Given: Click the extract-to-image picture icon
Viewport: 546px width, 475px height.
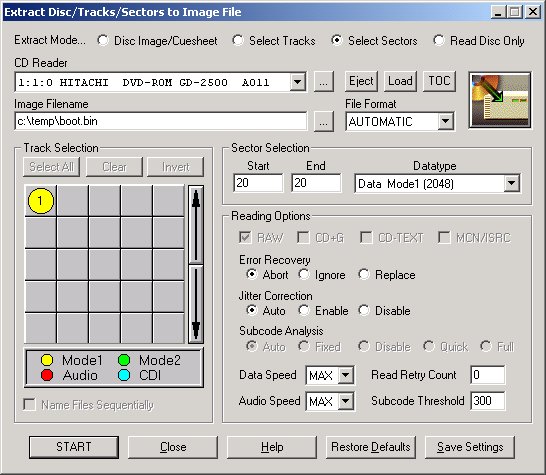Looking at the screenshot, I should click(500, 100).
